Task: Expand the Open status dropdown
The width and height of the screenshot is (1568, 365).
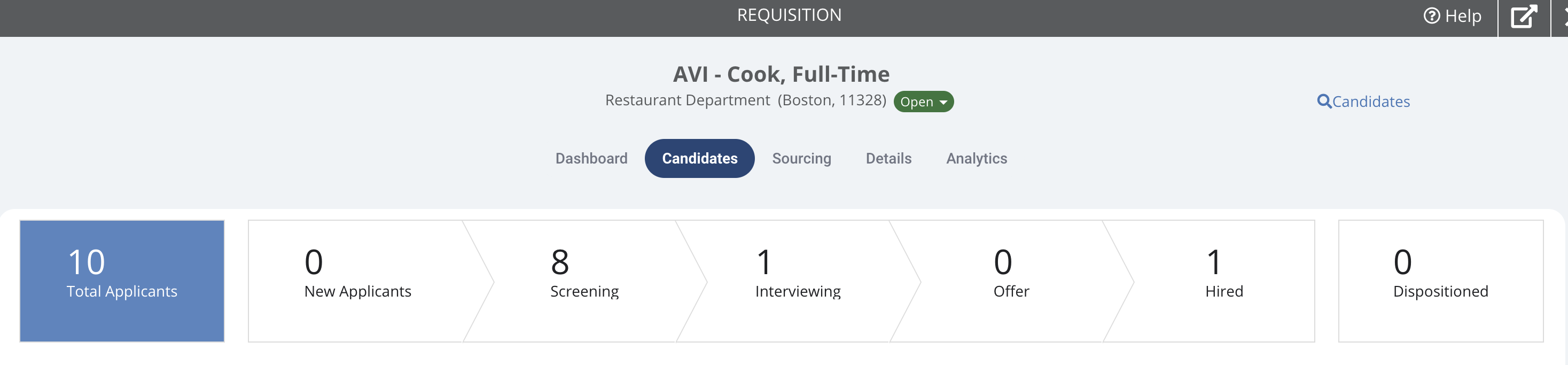Action: click(x=923, y=102)
